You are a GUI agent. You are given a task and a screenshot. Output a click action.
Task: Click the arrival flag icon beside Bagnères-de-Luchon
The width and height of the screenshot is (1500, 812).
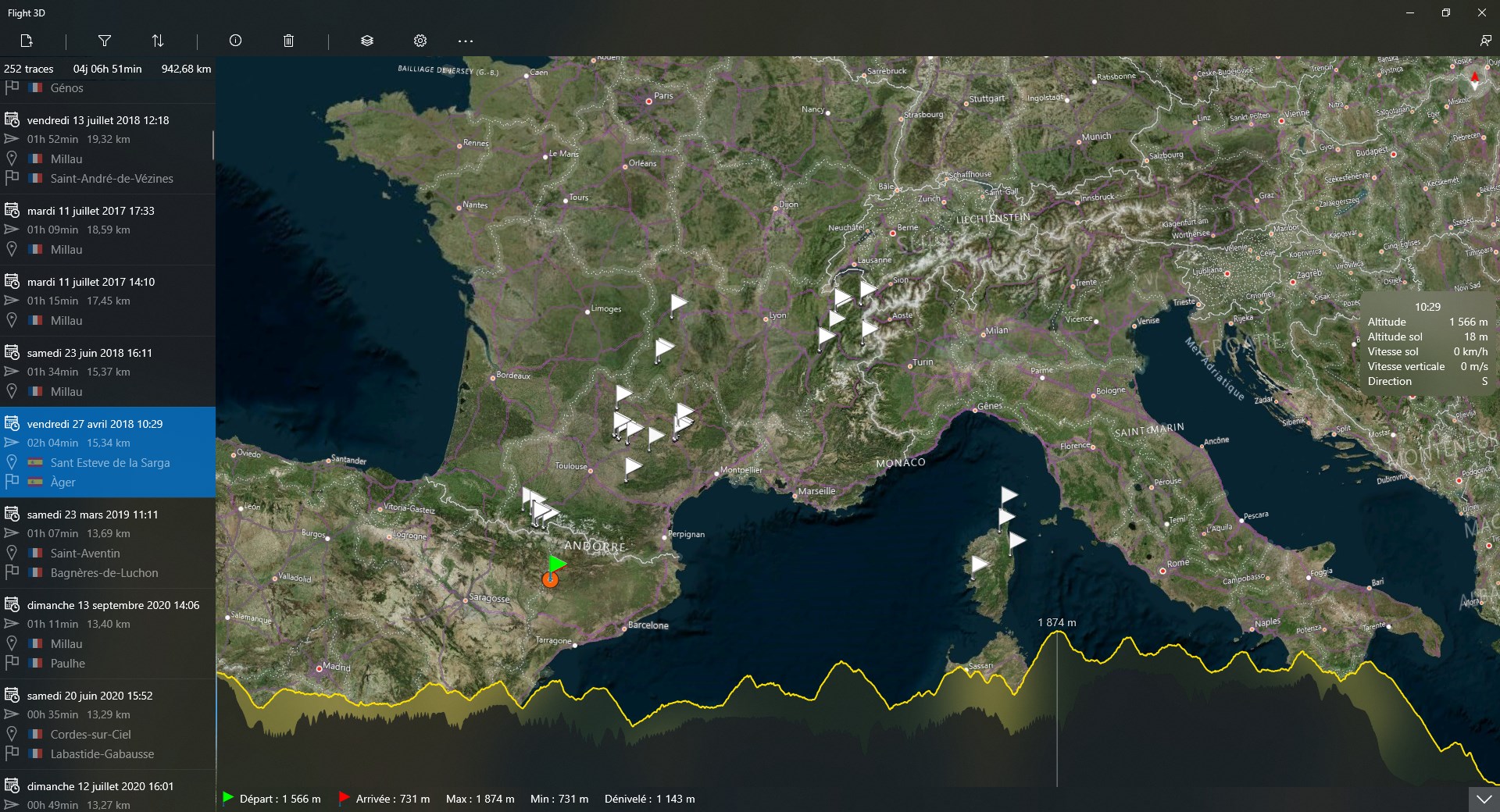click(x=12, y=572)
